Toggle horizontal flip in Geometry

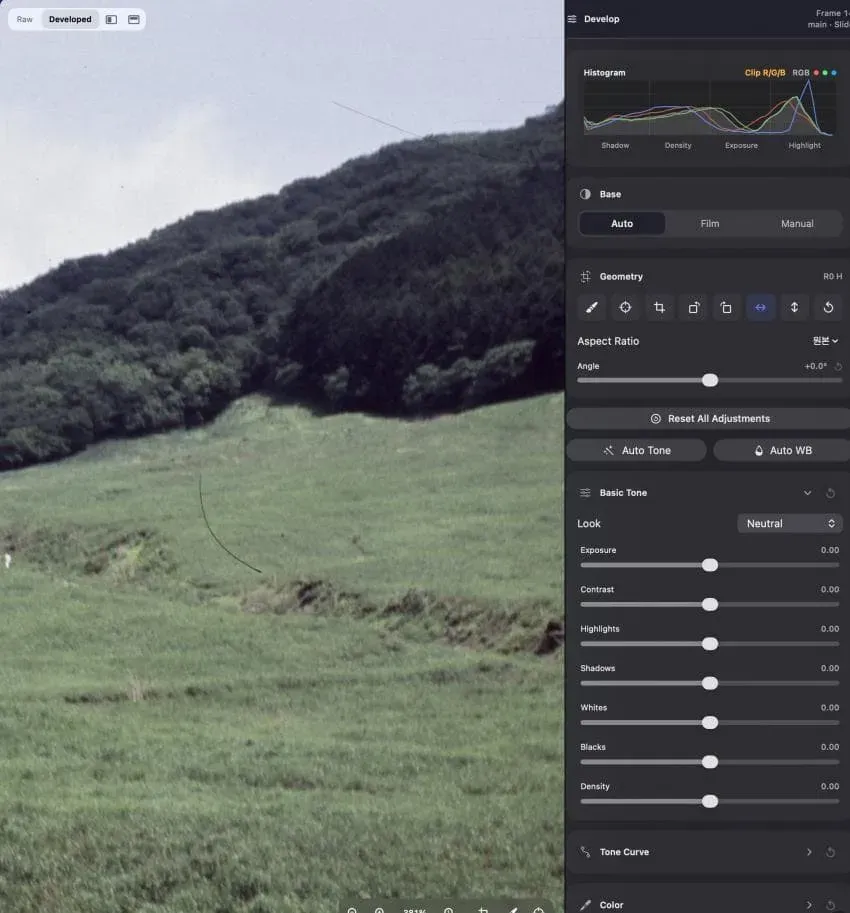tap(760, 307)
